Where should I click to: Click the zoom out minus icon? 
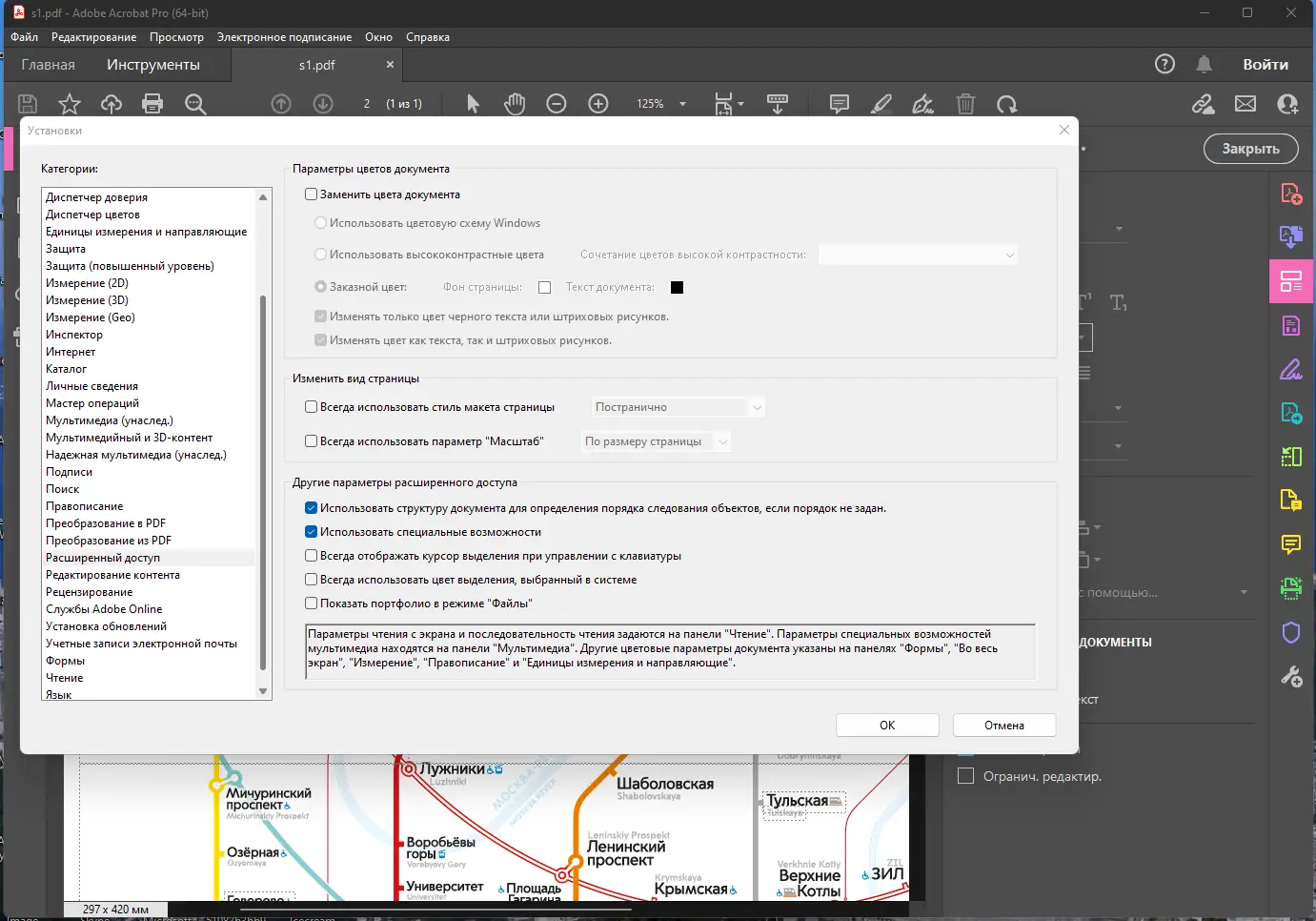click(557, 104)
